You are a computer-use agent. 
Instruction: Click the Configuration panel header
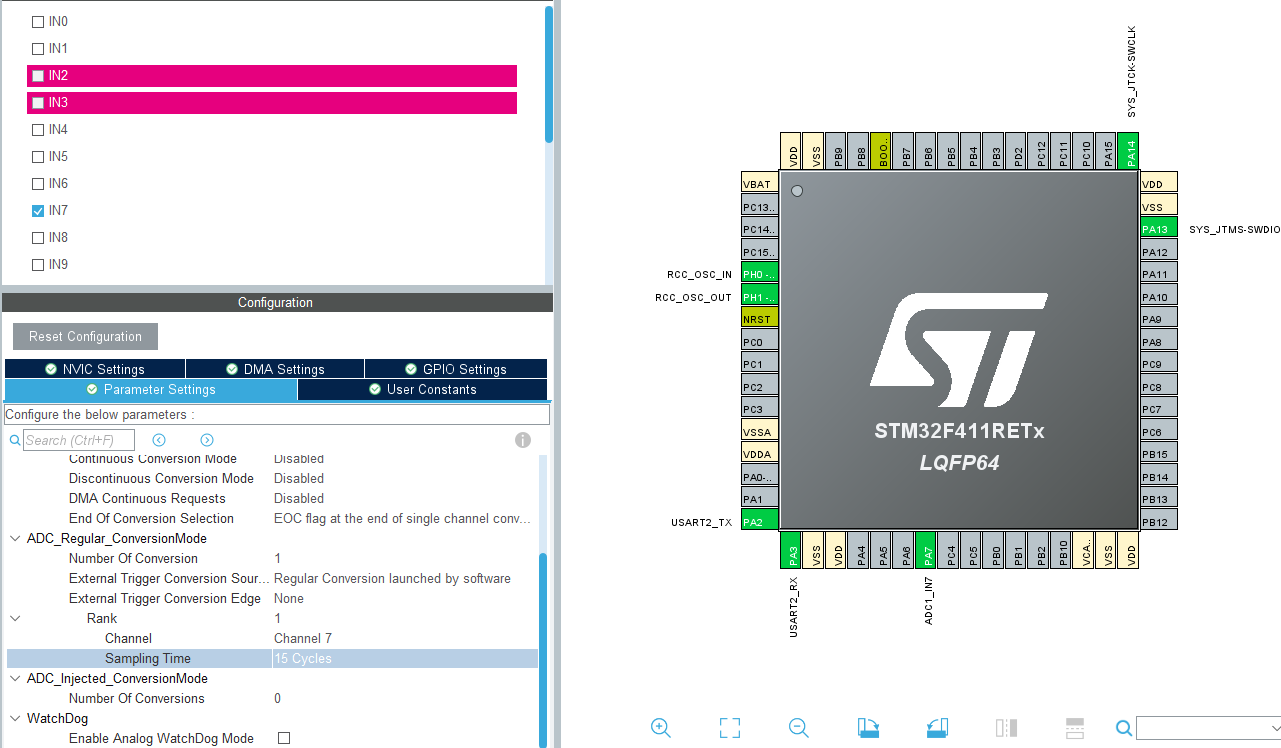(x=277, y=302)
